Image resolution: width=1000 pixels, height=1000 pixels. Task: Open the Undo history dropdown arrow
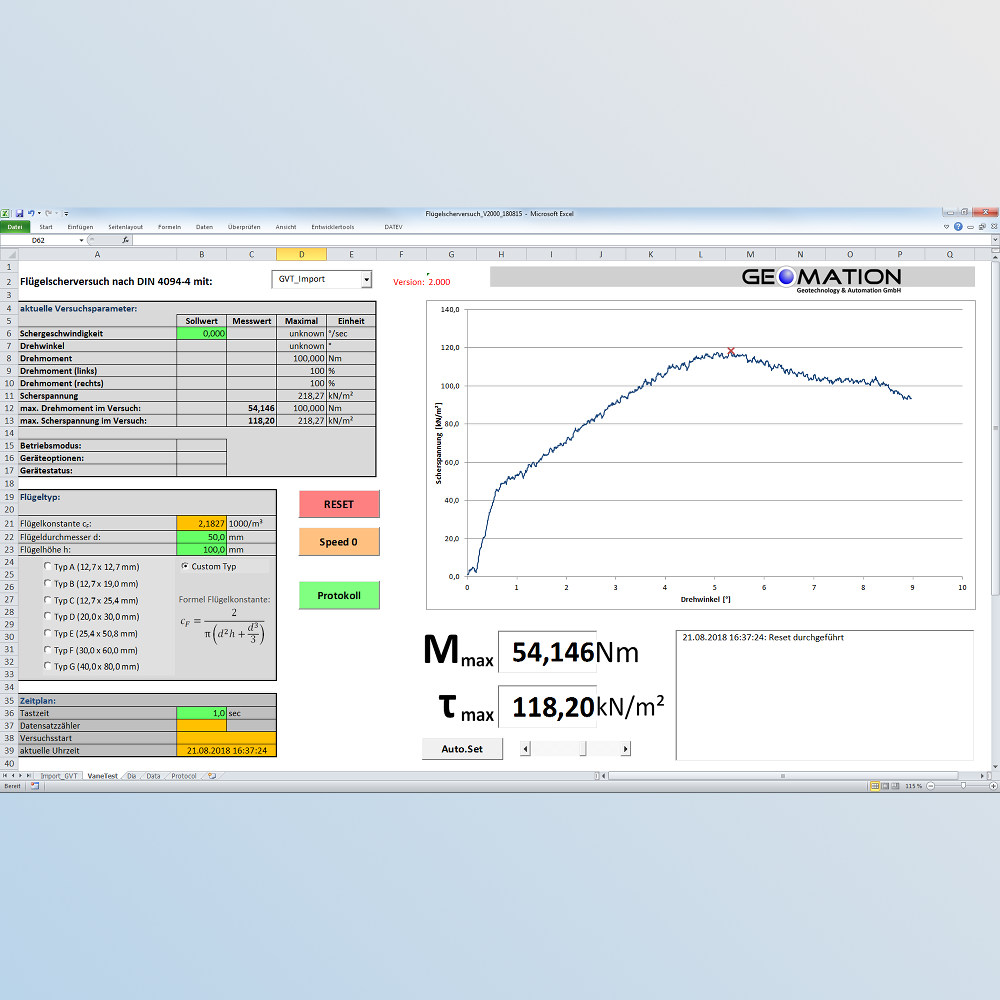click(x=39, y=214)
